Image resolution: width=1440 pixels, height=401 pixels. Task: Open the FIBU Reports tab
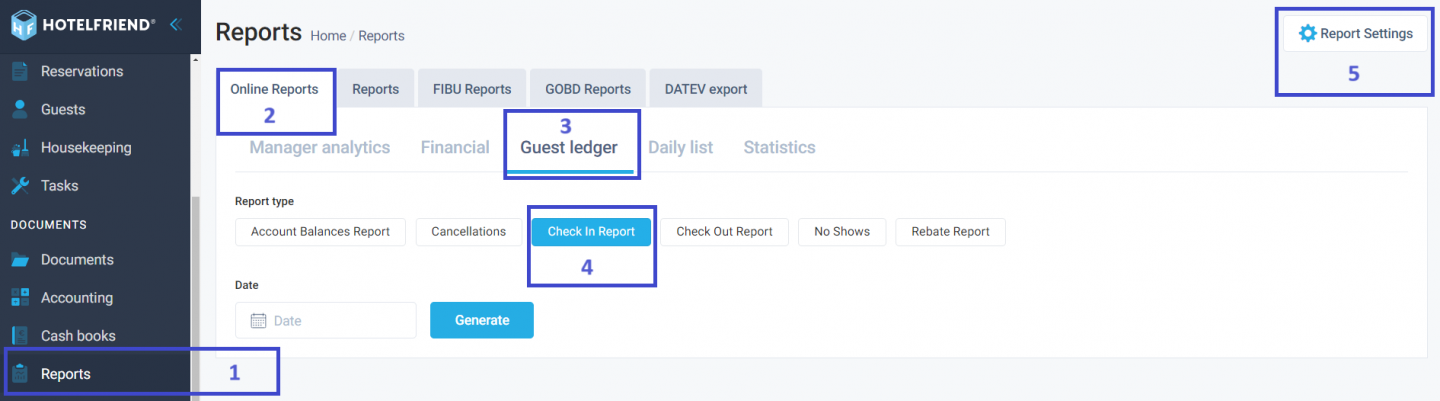(x=472, y=88)
